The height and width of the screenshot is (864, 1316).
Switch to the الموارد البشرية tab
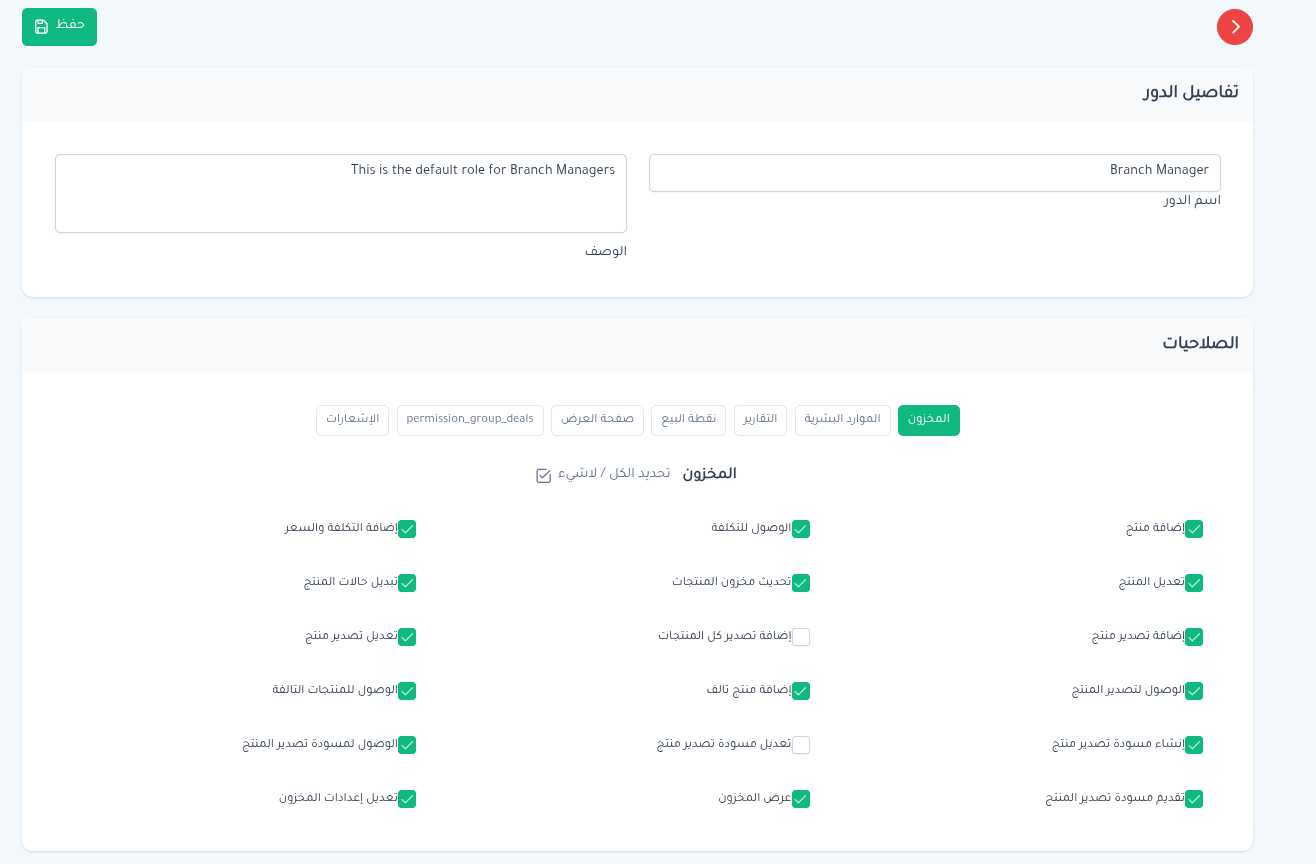[842, 420]
